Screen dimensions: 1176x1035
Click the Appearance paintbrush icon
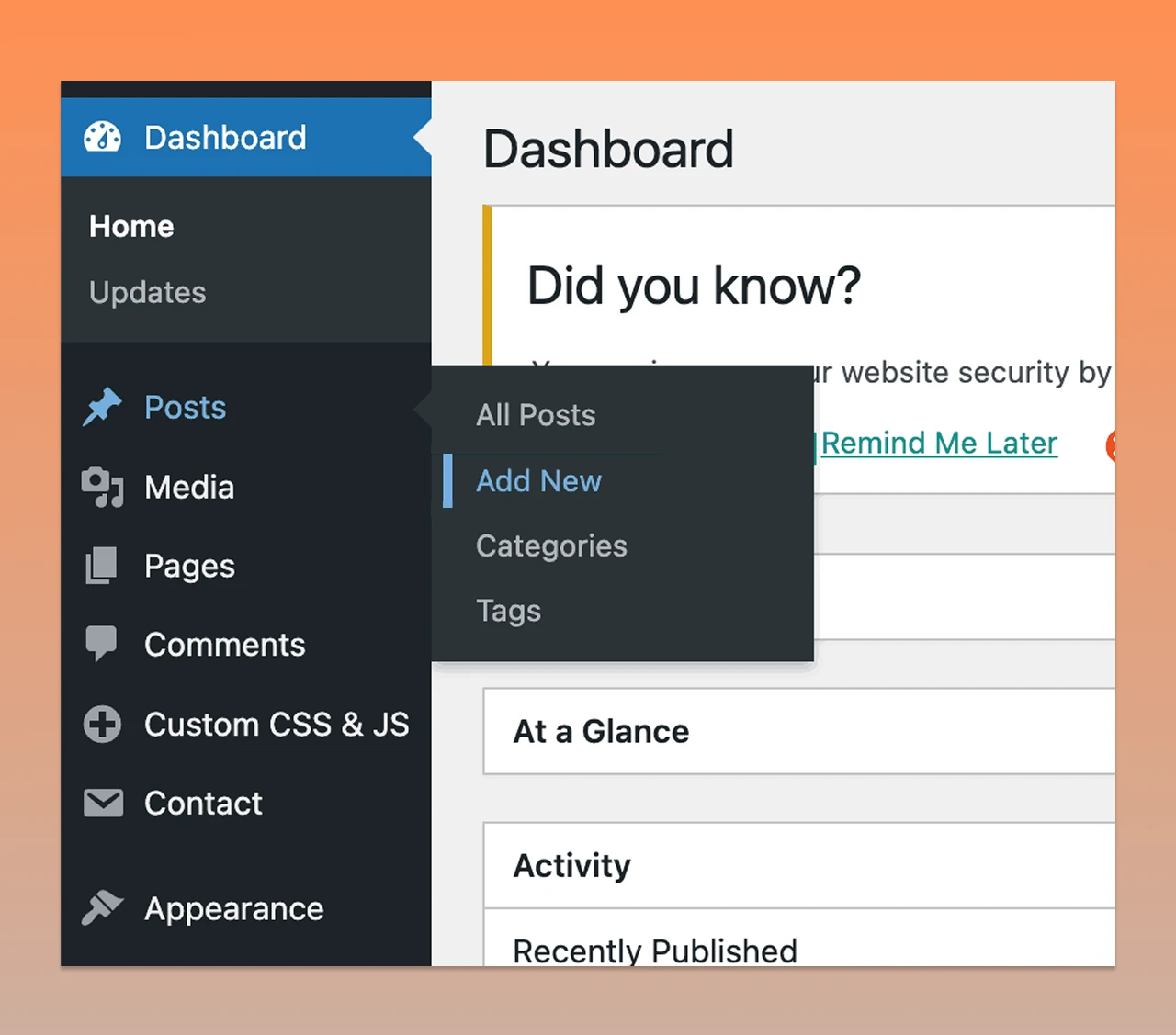coord(102,908)
